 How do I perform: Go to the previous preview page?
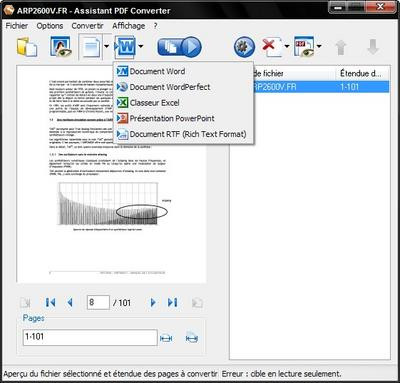(x=70, y=302)
